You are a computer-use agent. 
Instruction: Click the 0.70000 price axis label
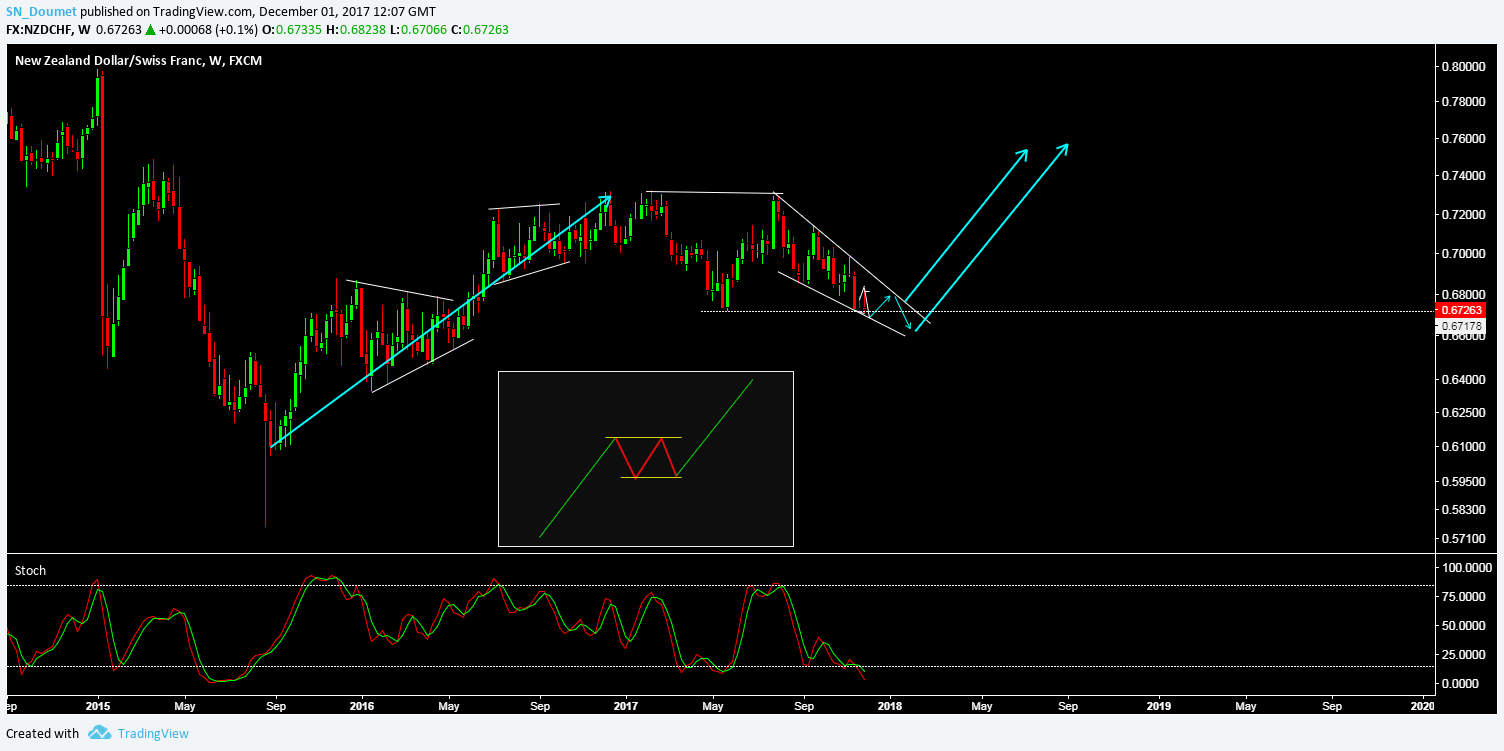1465,254
